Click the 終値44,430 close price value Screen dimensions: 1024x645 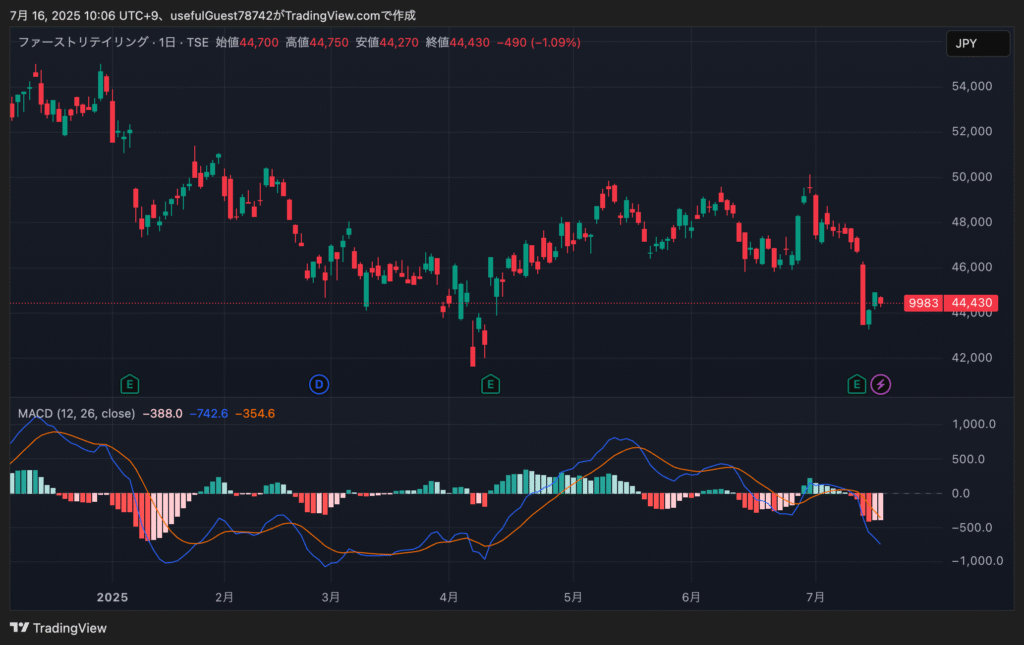click(457, 42)
